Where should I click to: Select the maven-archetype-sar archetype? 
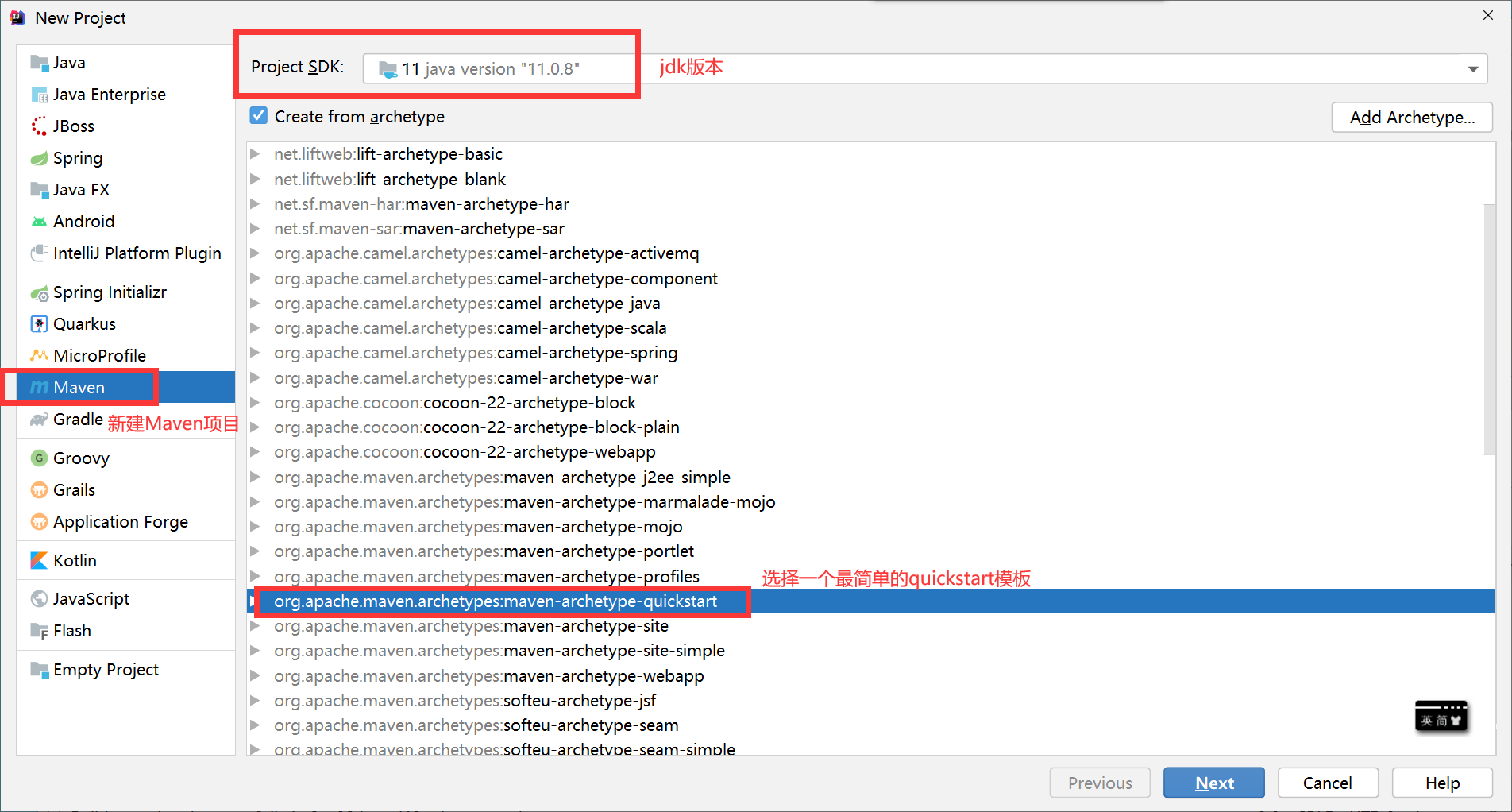pyautogui.click(x=871, y=229)
